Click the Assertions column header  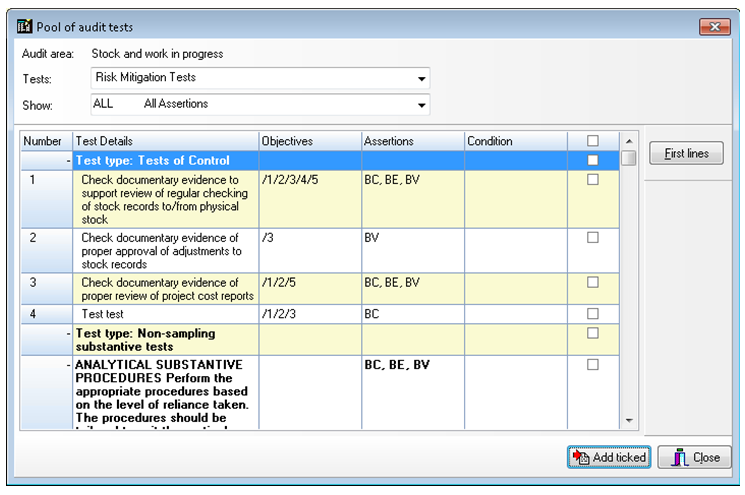[412, 141]
